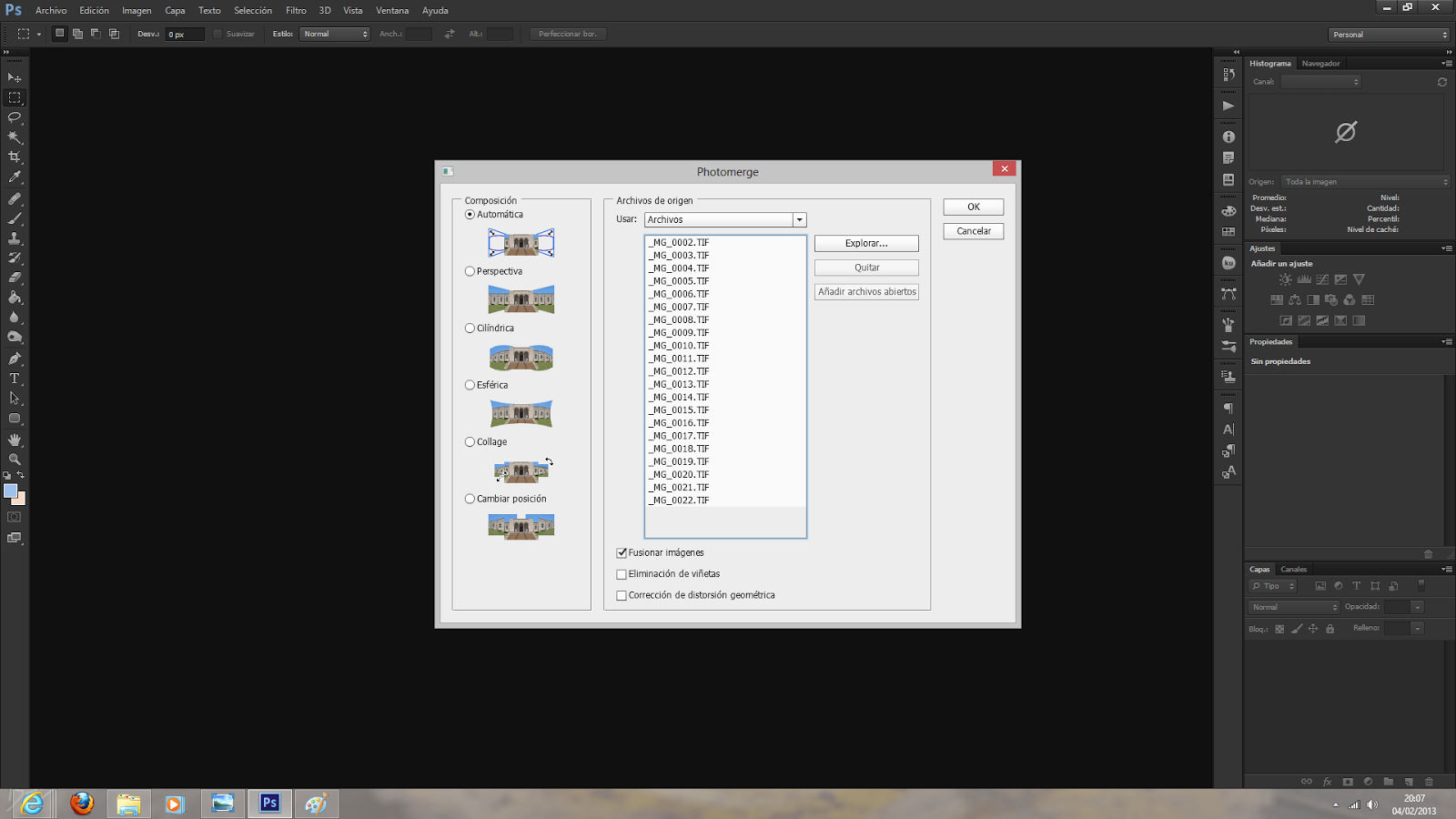This screenshot has height=819, width=1456.
Task: Open the Ajustes panel menu
Action: tap(1446, 248)
